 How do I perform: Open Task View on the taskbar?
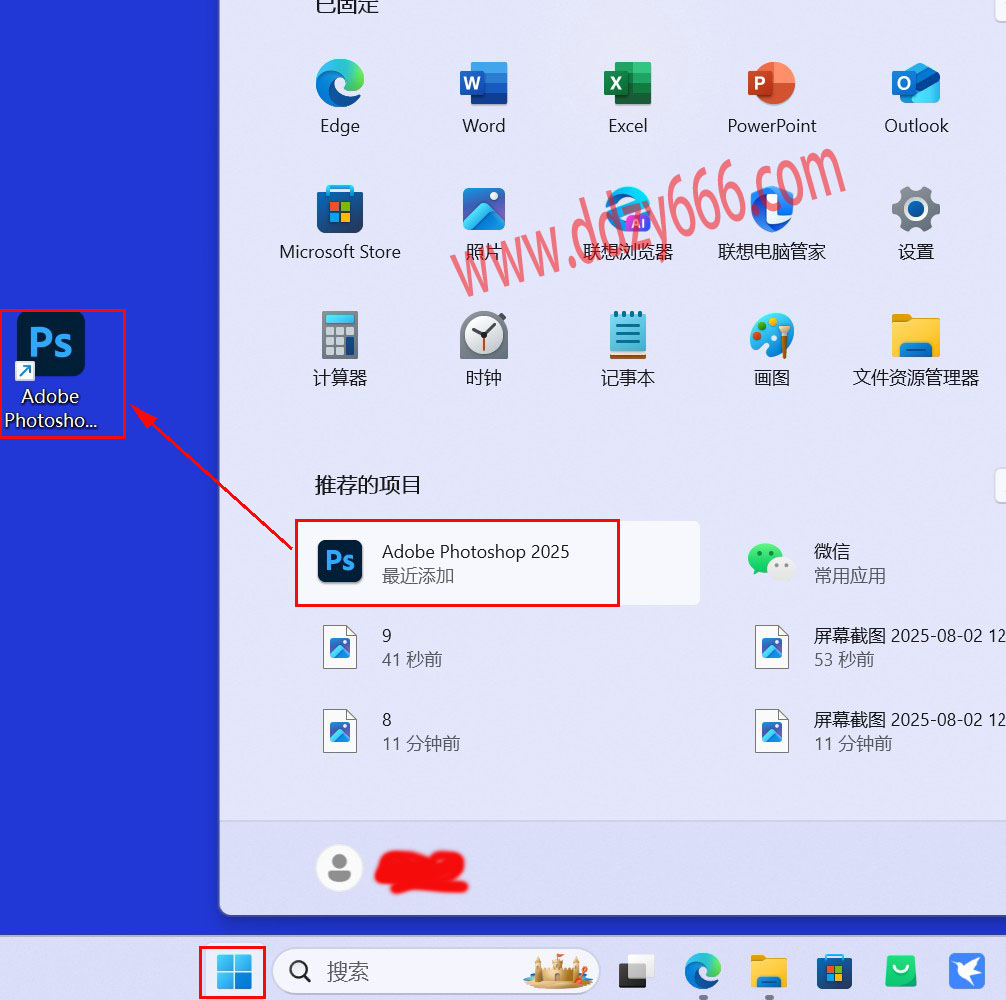[x=636, y=971]
